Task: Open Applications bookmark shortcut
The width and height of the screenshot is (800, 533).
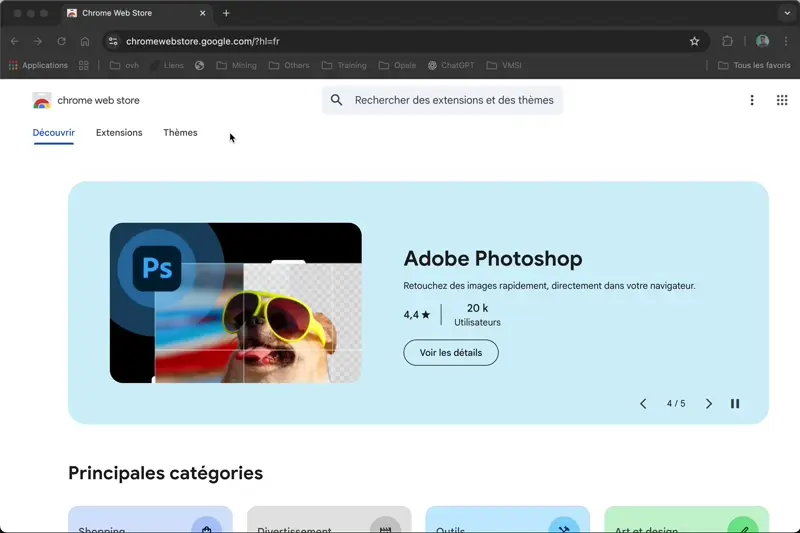Action: tap(38, 65)
